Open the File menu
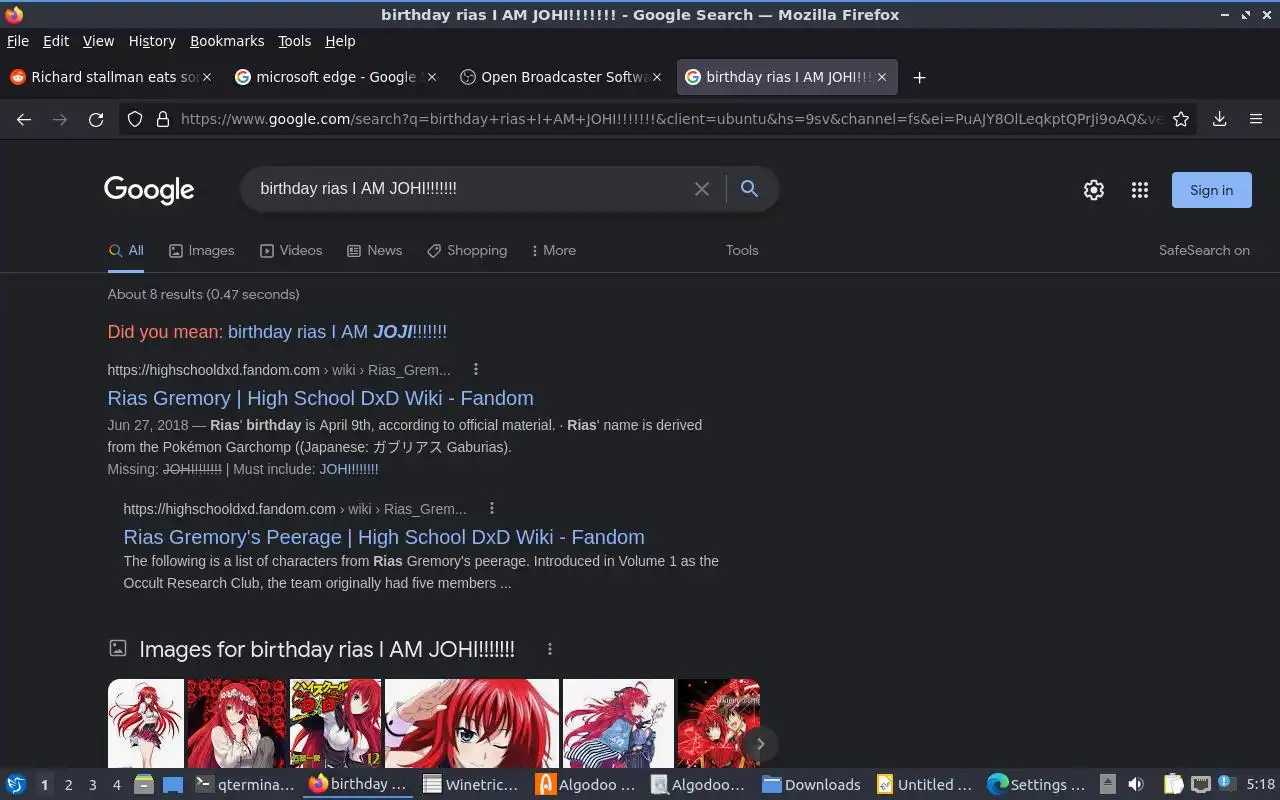The width and height of the screenshot is (1280, 800). (x=18, y=41)
